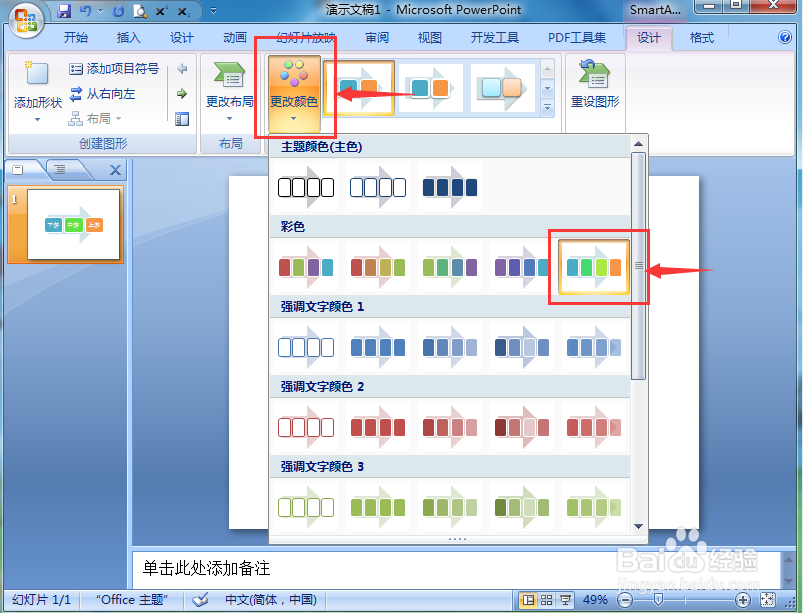Open print preview from quick access

[x=140, y=11]
